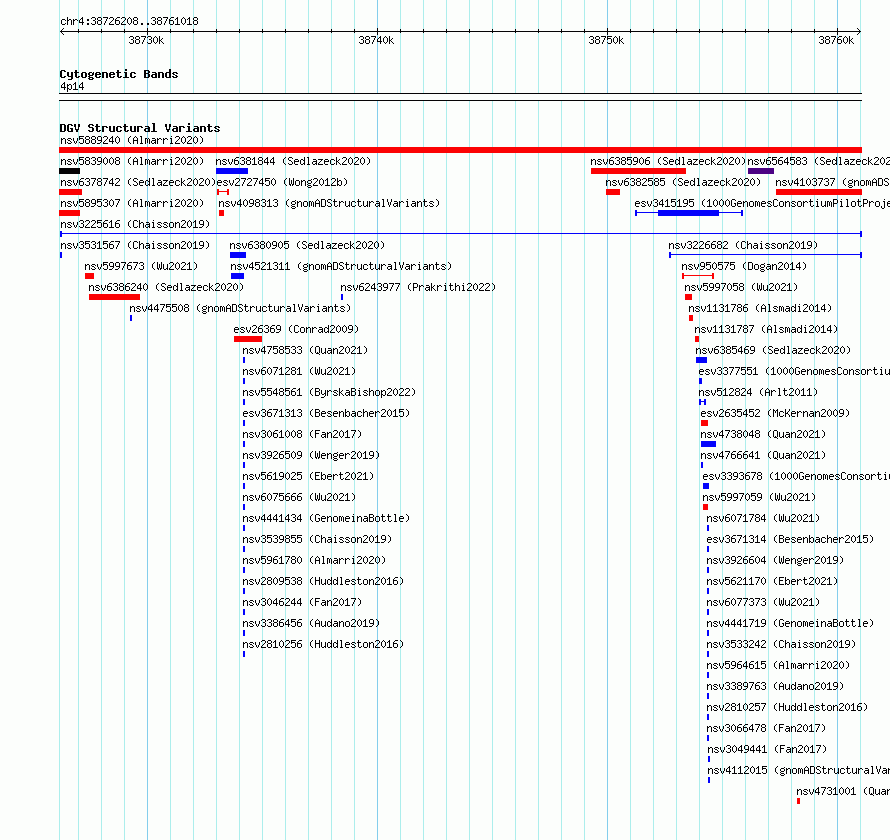
Task: Open nsv4098313 gnomADStructuralVariants entry
Action: click(329, 203)
